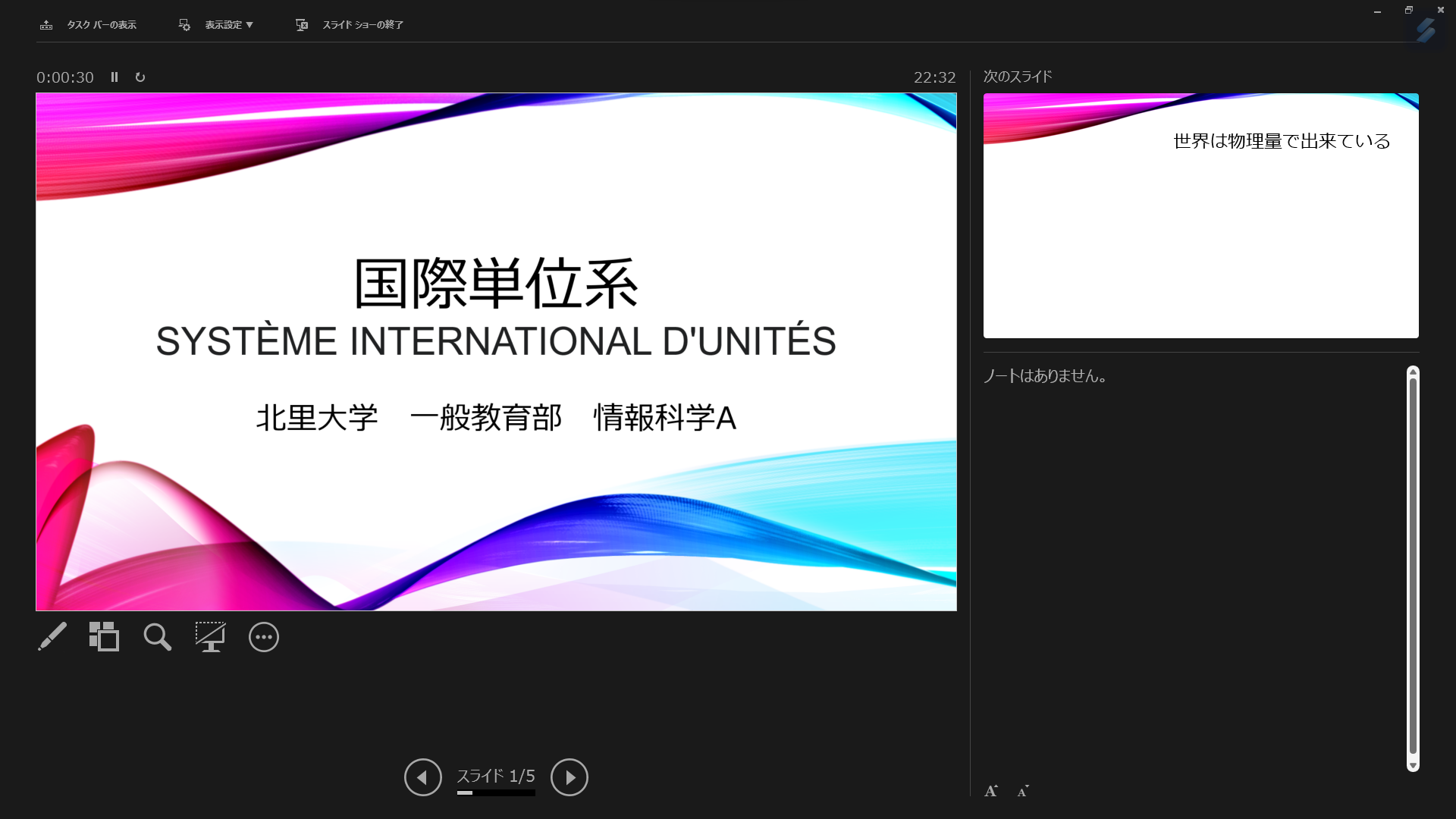Open the see all slides grid view
Screen dimensions: 1456x819
(104, 637)
